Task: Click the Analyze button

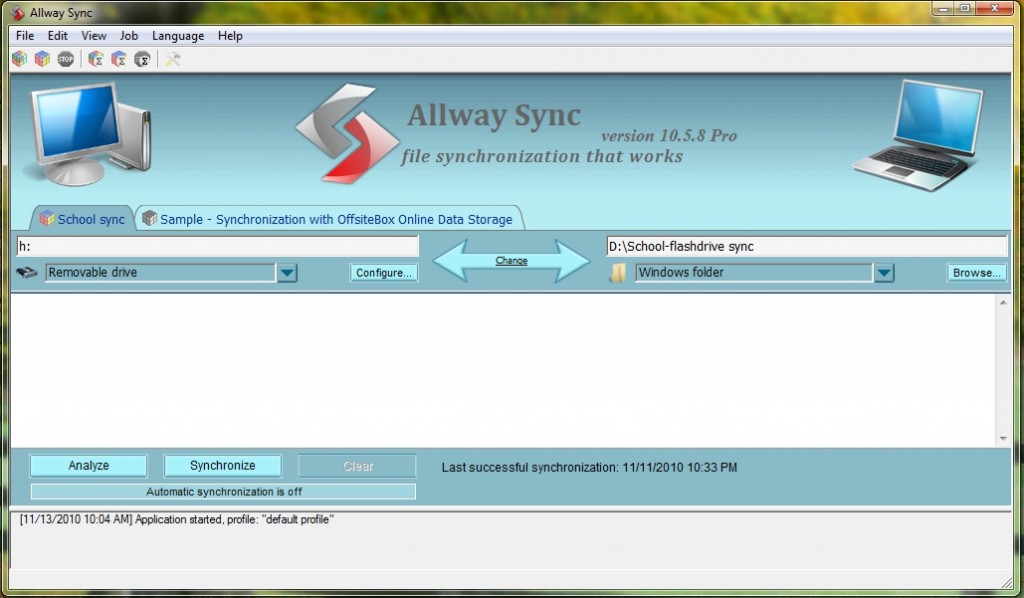Action: point(88,465)
